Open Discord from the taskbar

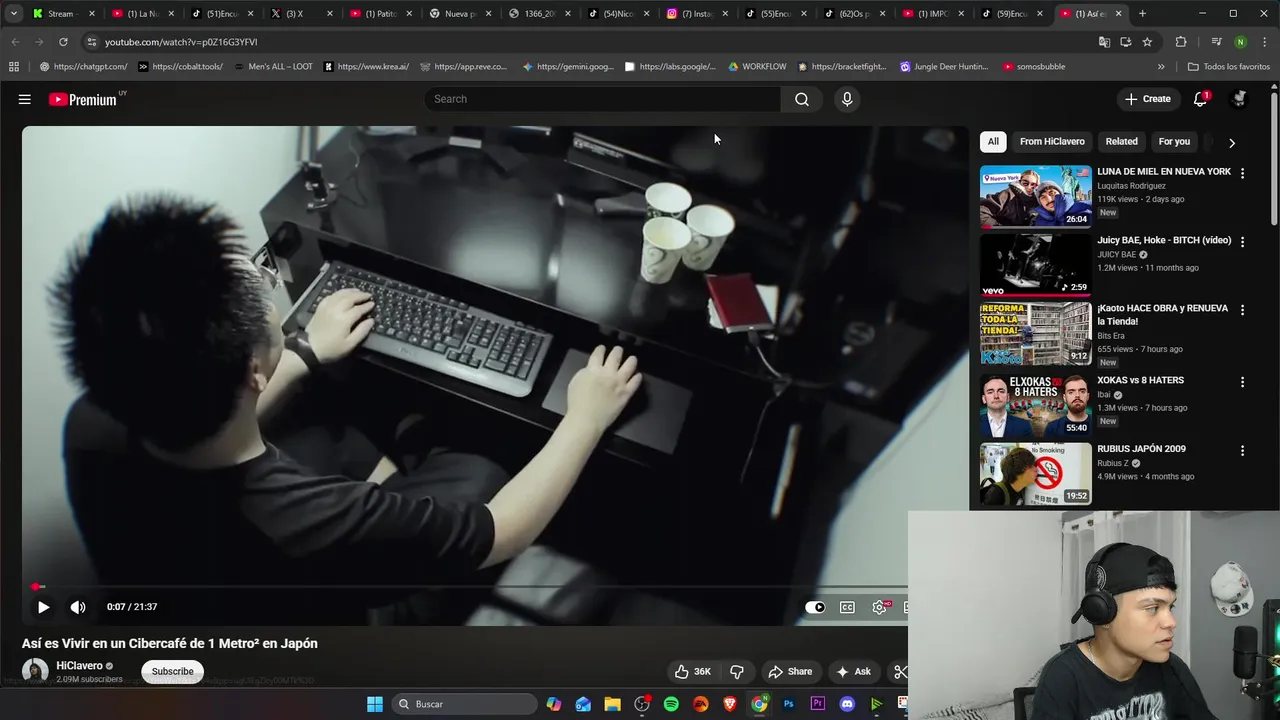(847, 704)
